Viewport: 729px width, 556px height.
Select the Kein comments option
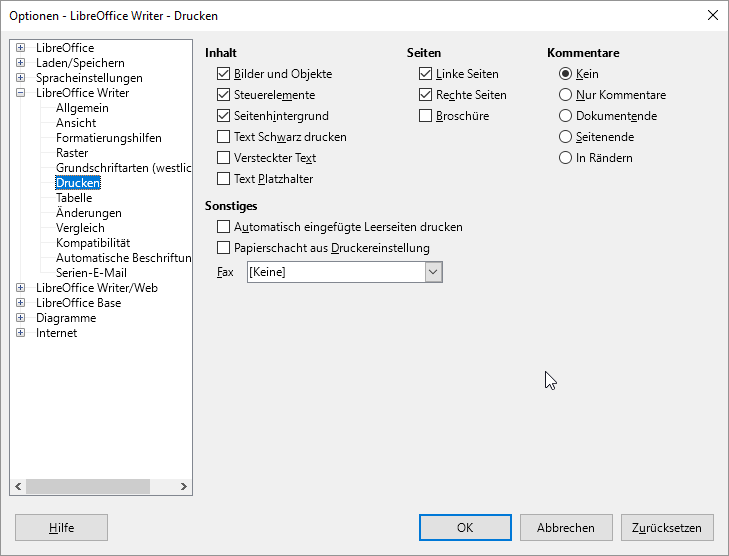point(565,73)
